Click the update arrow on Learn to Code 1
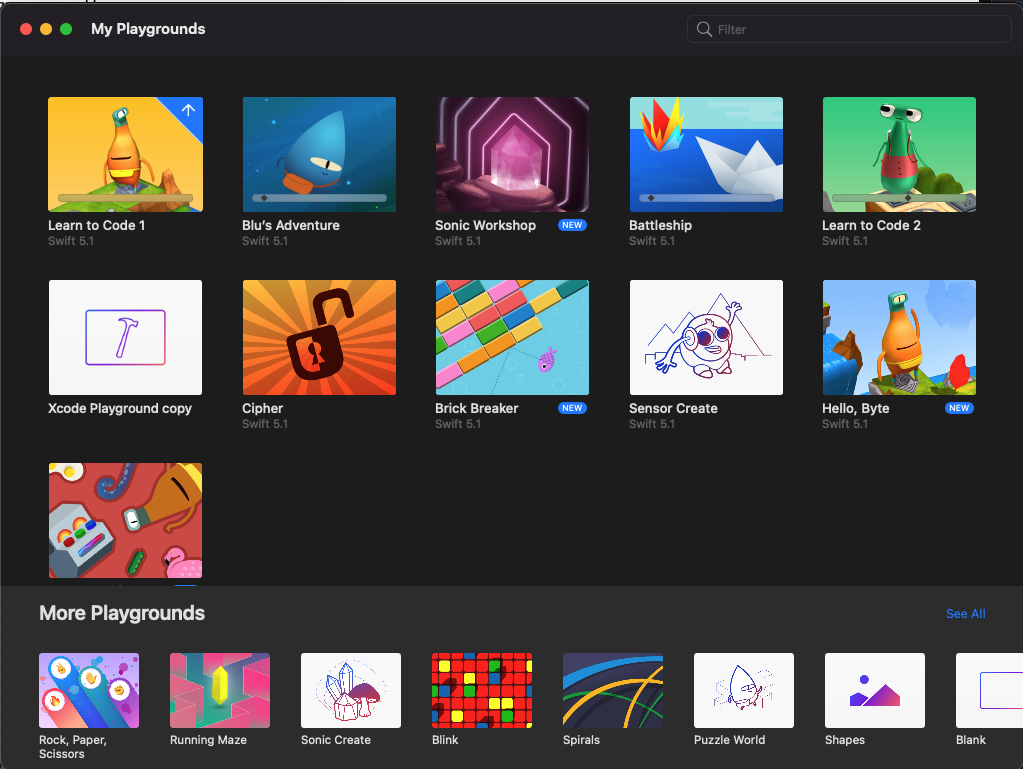Viewport: 1023px width, 769px height. [x=188, y=111]
